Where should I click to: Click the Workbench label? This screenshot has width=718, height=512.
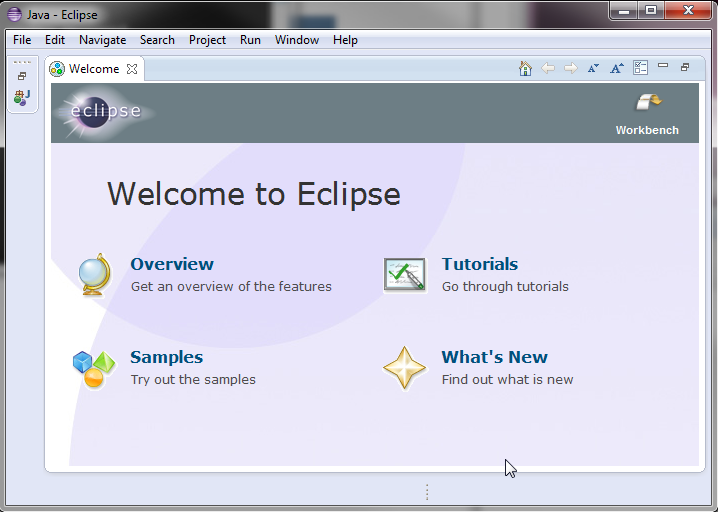point(647,130)
